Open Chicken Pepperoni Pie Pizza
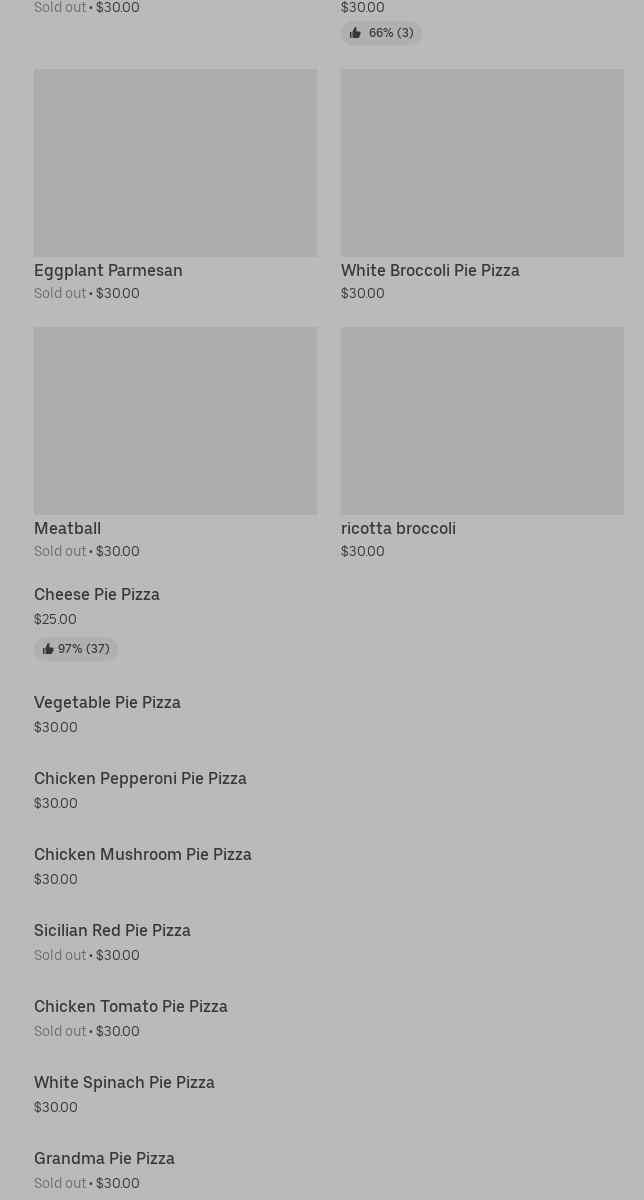The image size is (644, 1200). point(140,778)
